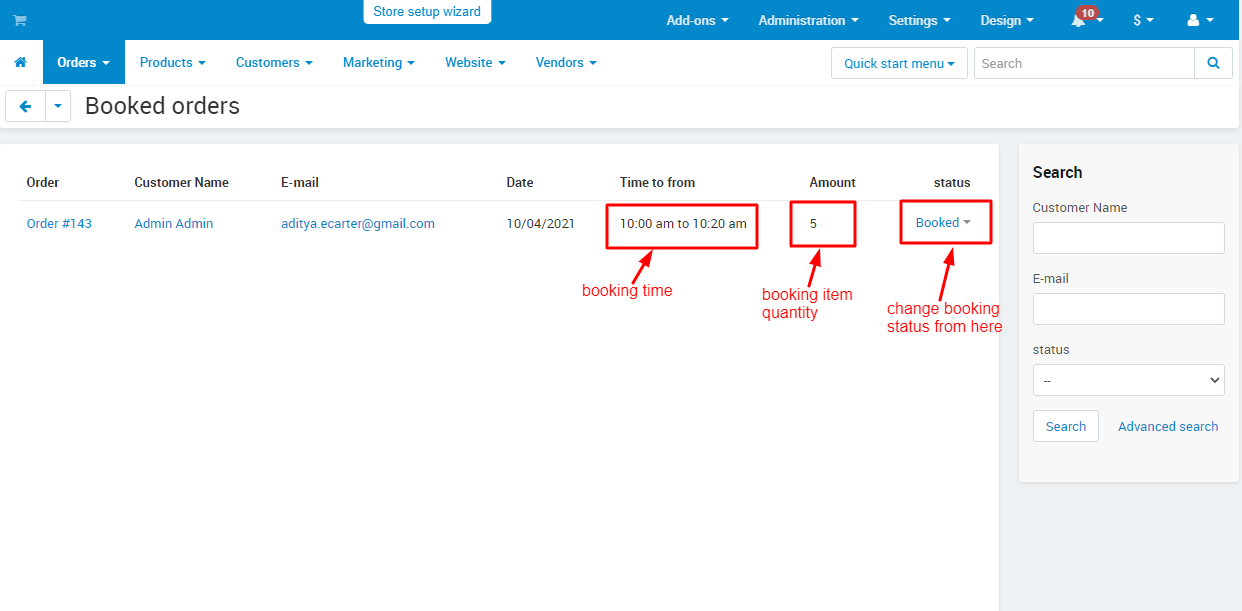Open the Add-ons menu

tap(697, 20)
